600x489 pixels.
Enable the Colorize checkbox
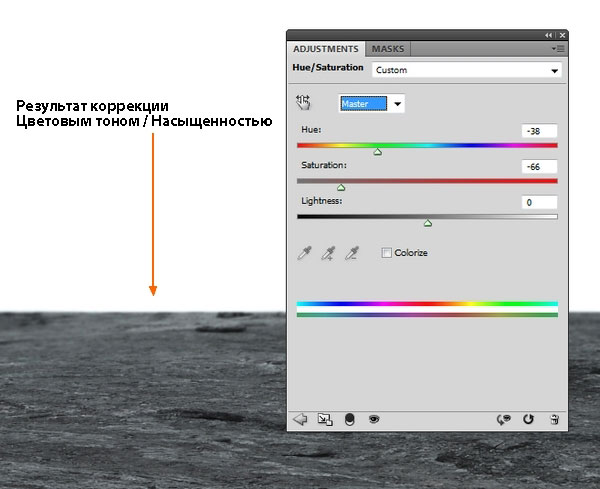[x=386, y=253]
